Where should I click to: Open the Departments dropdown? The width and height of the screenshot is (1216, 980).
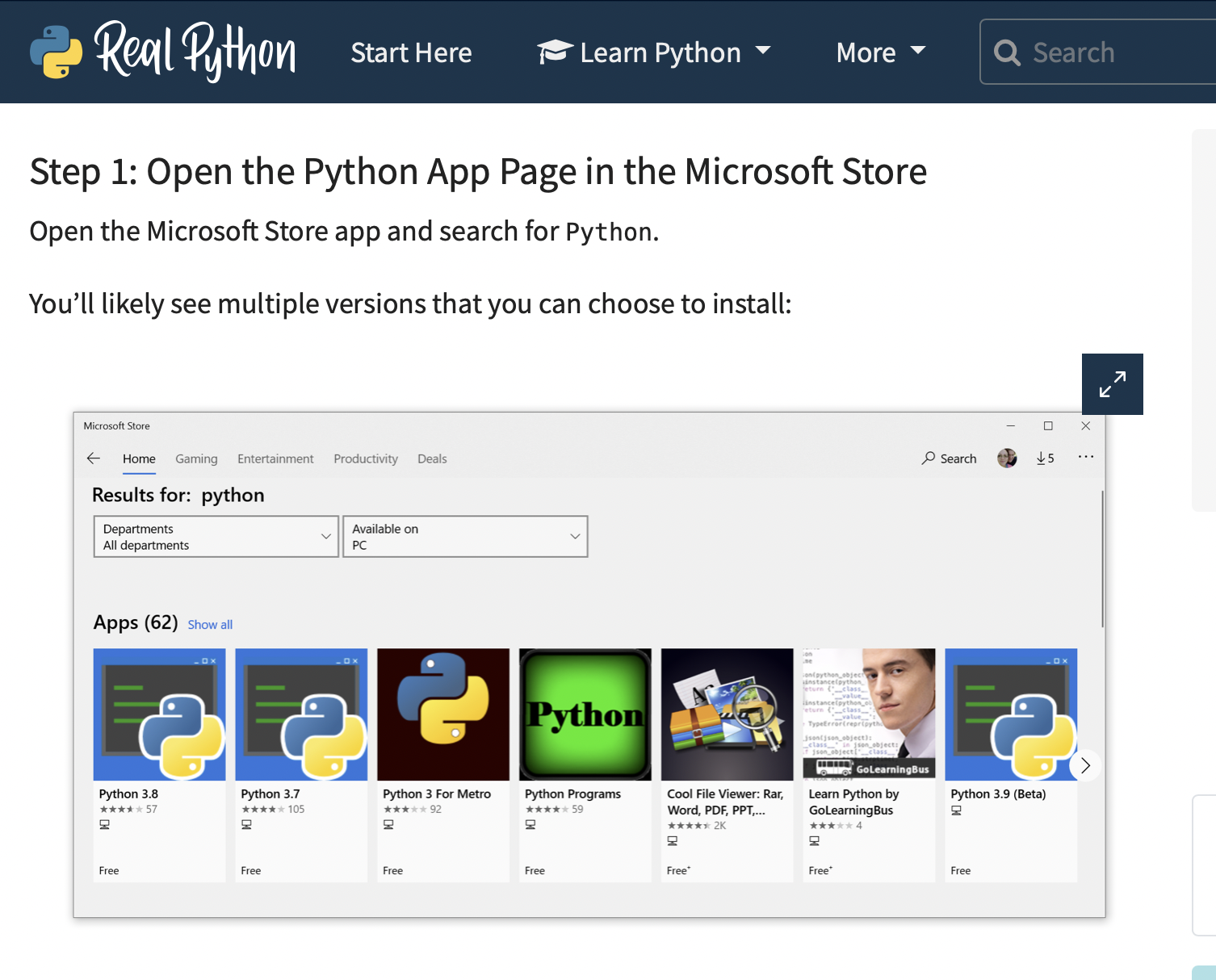tap(216, 537)
